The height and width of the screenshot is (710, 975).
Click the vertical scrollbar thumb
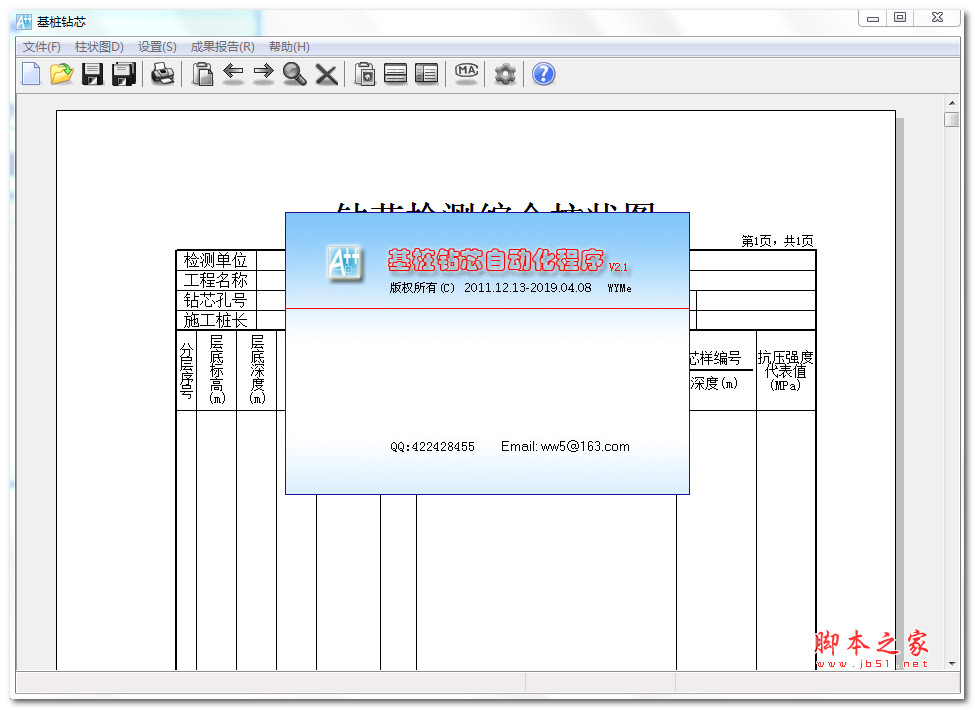click(x=952, y=119)
